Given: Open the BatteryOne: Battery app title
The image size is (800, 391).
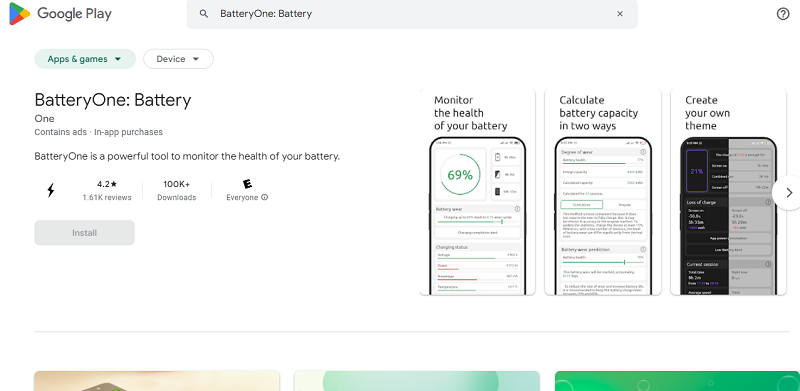Looking at the screenshot, I should point(113,100).
